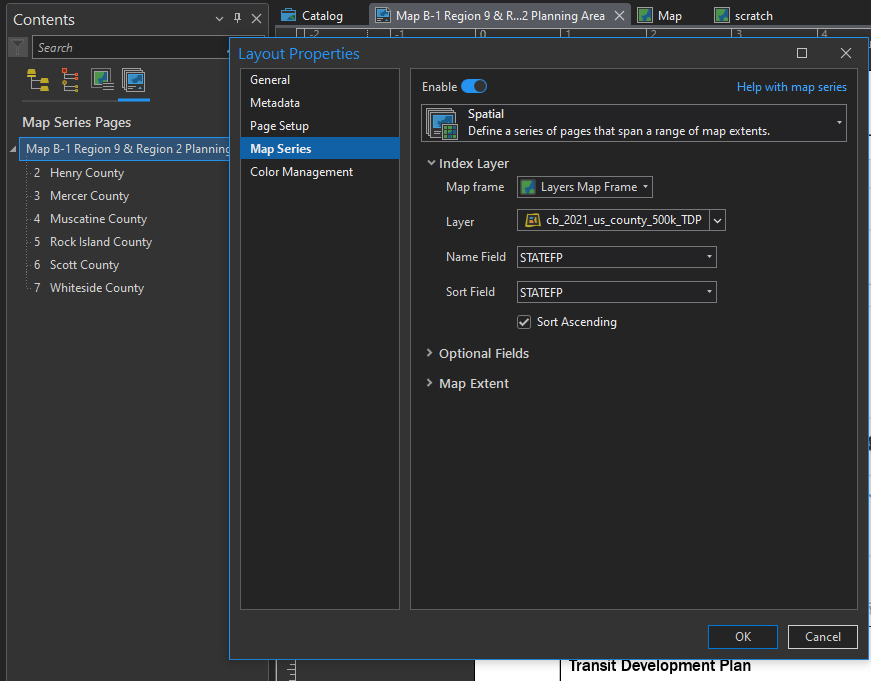Click inside the Contents search box
Screen dimensions: 871x681
(120, 47)
